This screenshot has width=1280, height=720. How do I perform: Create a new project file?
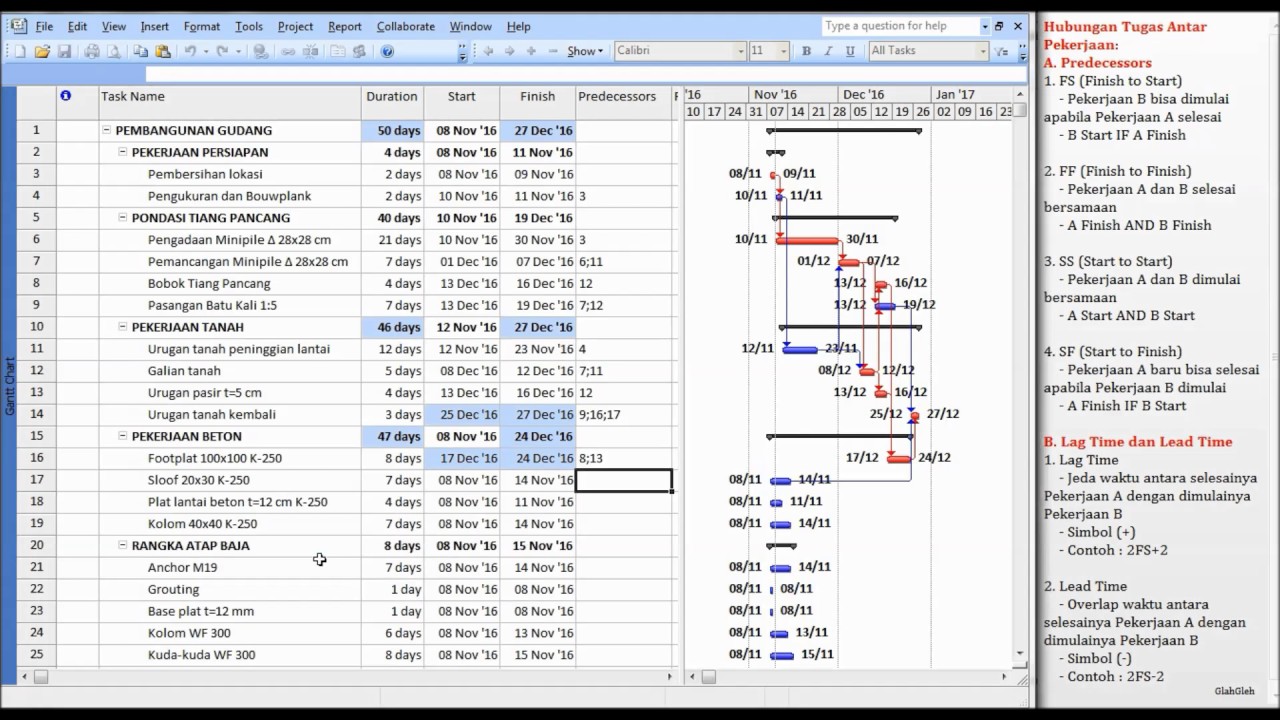[20, 51]
